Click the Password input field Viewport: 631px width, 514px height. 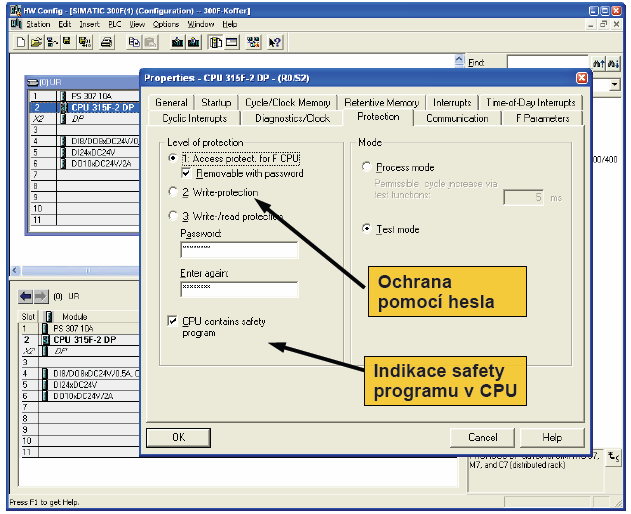coord(239,250)
